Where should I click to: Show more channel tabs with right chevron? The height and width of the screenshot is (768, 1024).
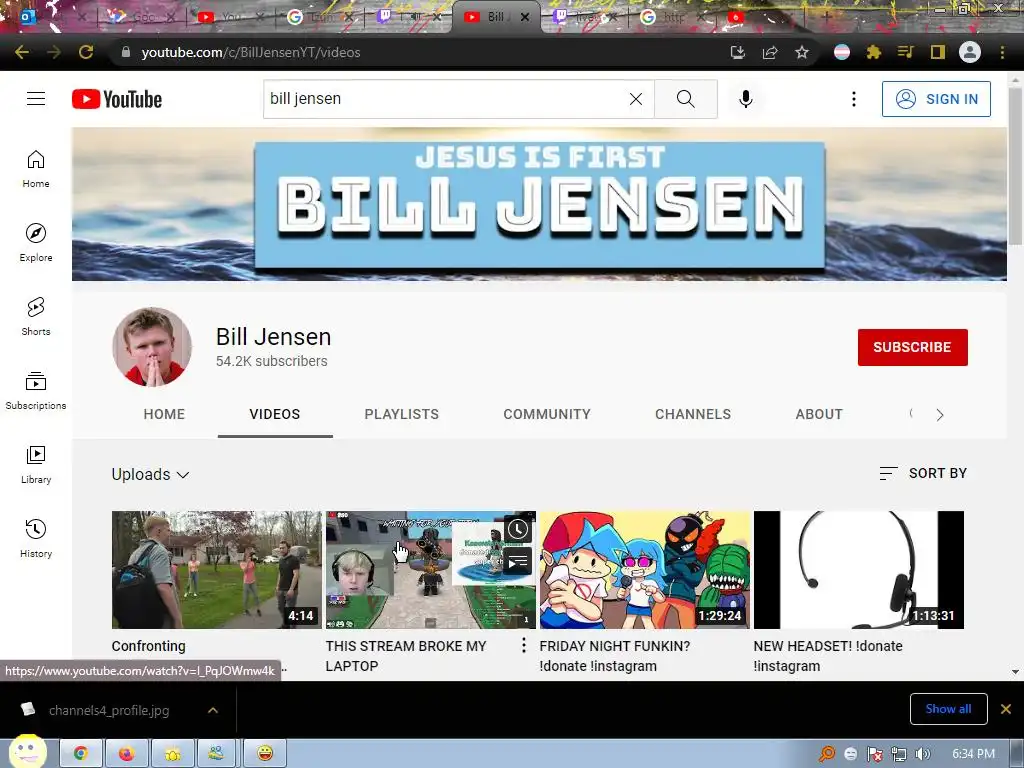click(x=940, y=415)
